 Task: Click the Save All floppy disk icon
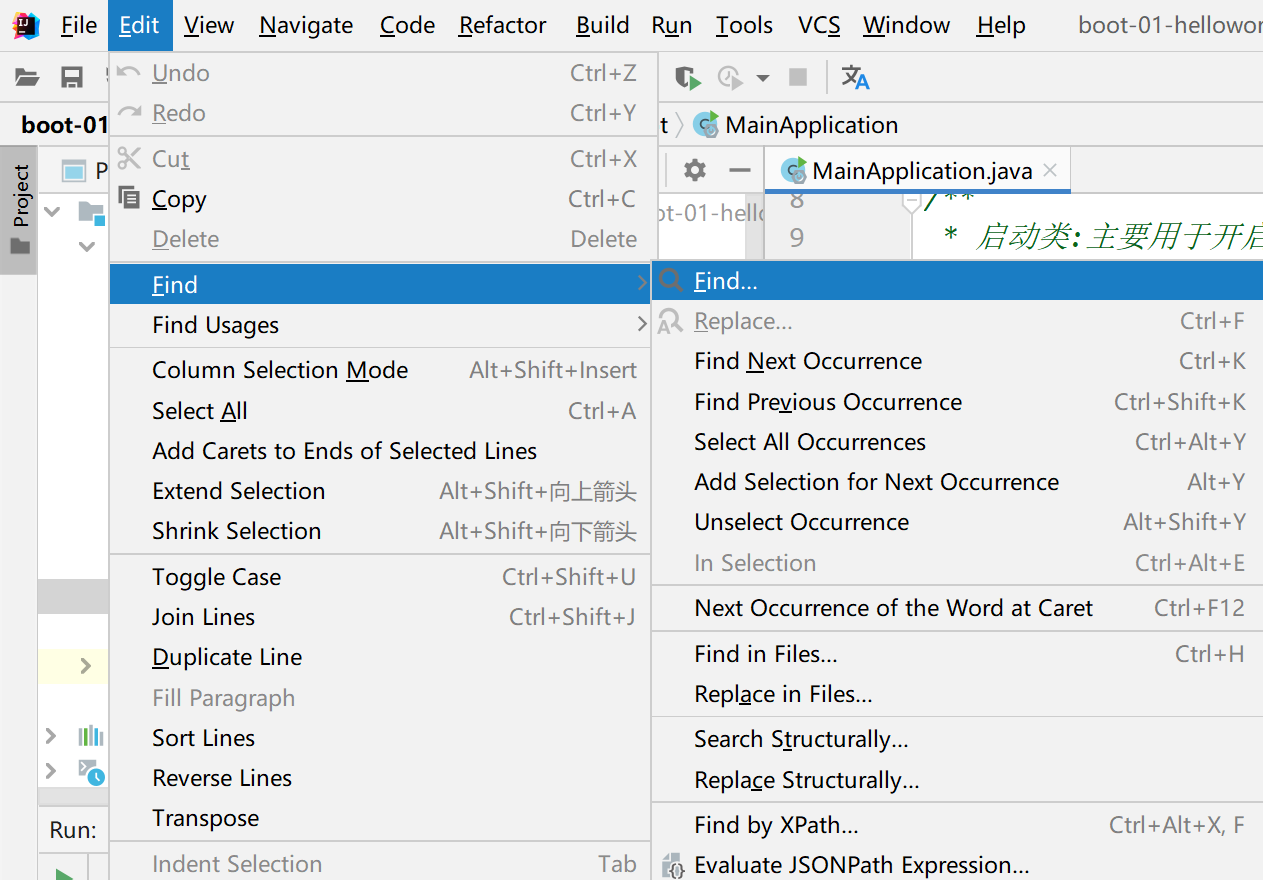click(x=71, y=77)
